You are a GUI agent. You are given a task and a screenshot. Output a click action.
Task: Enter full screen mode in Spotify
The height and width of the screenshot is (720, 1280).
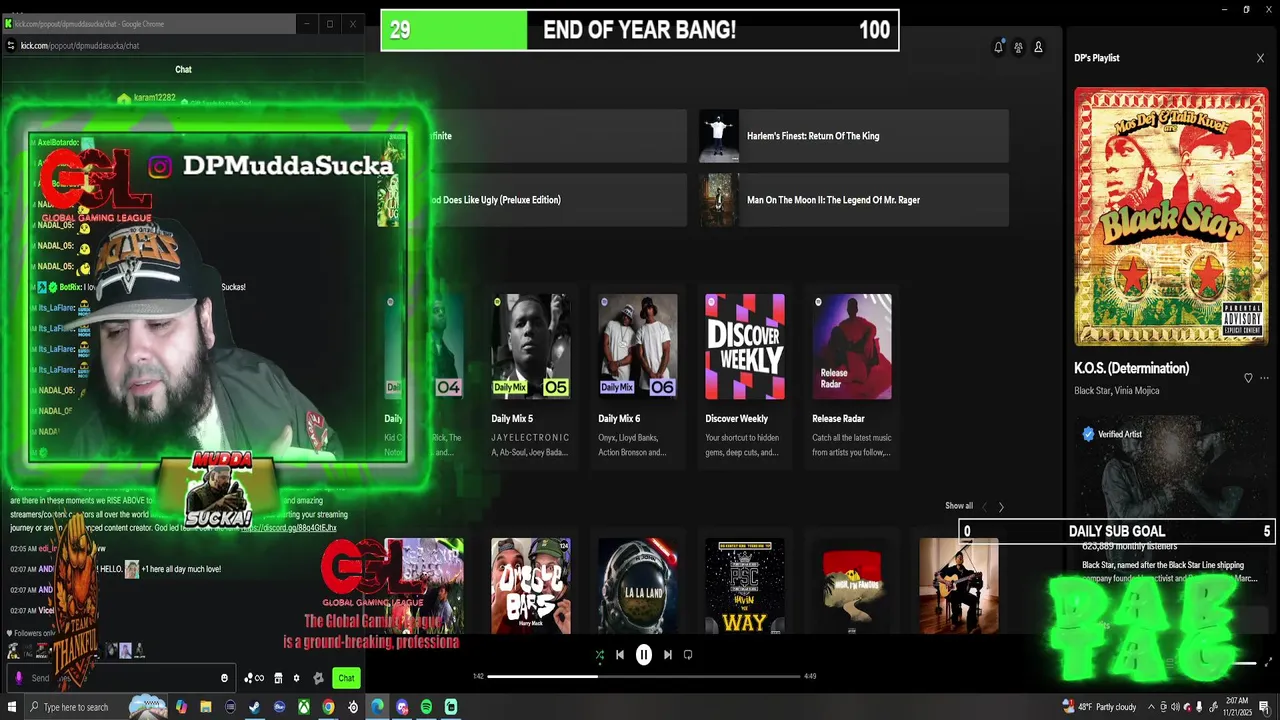coord(1269,662)
